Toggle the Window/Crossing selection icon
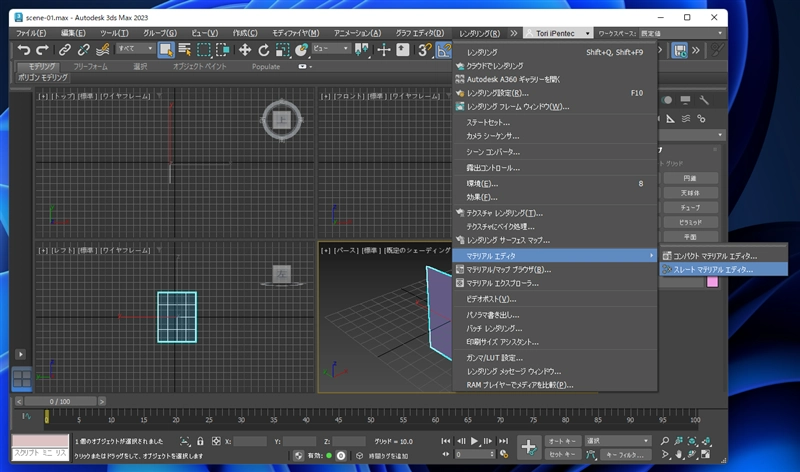This screenshot has height=472, width=800. coord(222,49)
